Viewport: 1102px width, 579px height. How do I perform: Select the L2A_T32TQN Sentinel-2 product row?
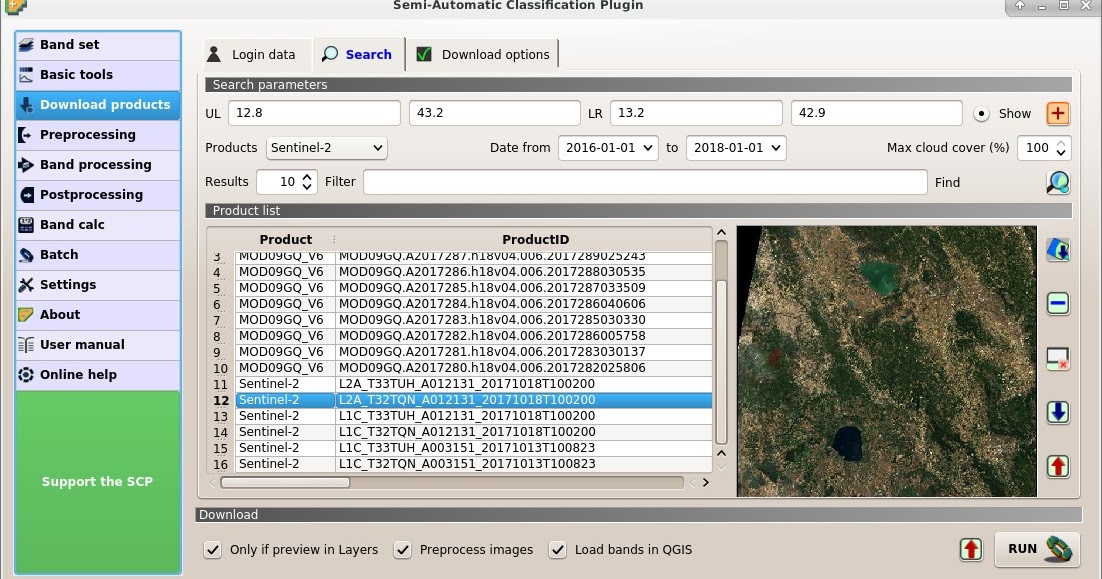(x=468, y=399)
